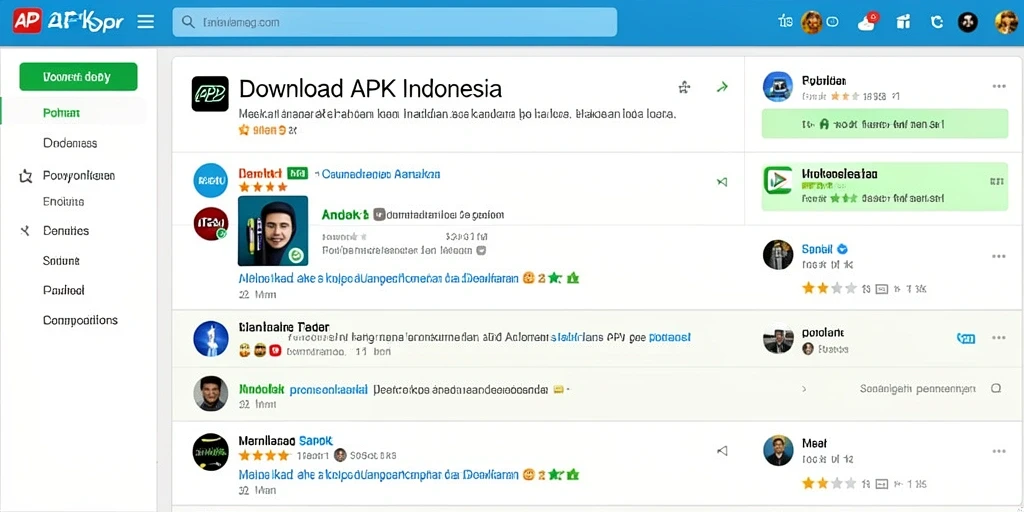Screen dimensions: 1024x512
Task: Click the dark red round avatar
Action: pyautogui.click(x=211, y=223)
